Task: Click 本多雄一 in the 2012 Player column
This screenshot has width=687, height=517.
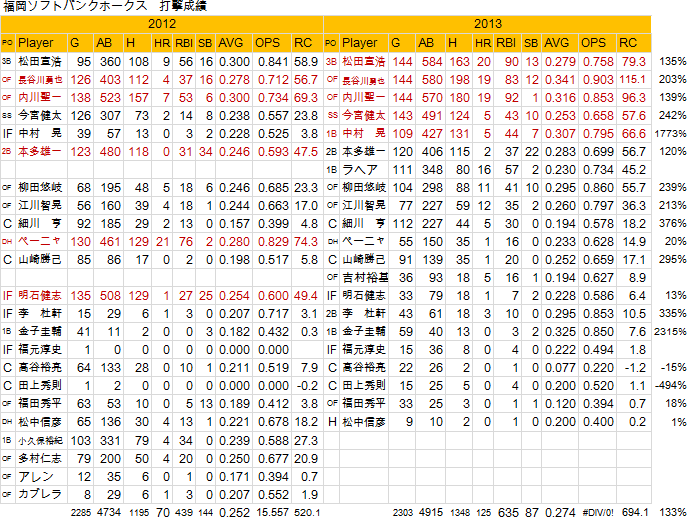Action: pos(40,151)
